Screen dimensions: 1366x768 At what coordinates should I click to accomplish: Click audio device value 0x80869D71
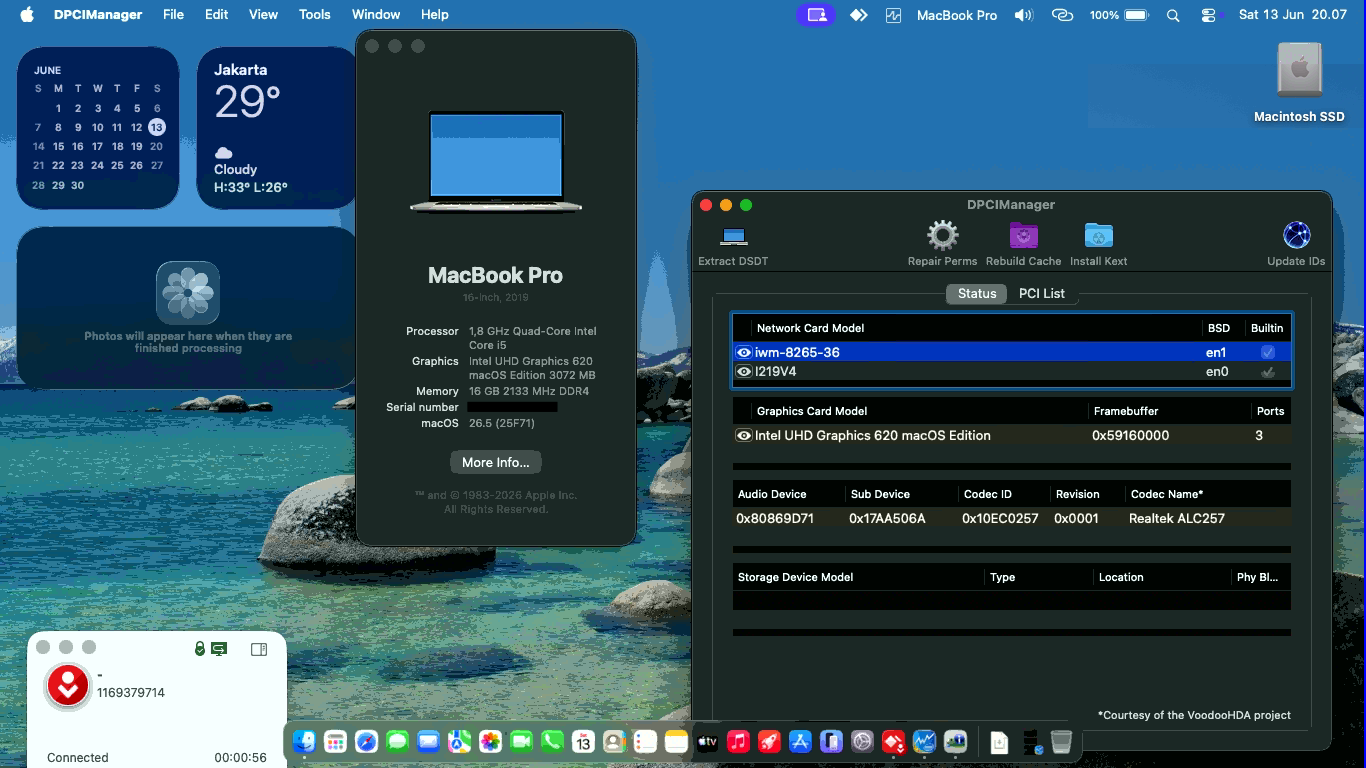[x=775, y=518]
